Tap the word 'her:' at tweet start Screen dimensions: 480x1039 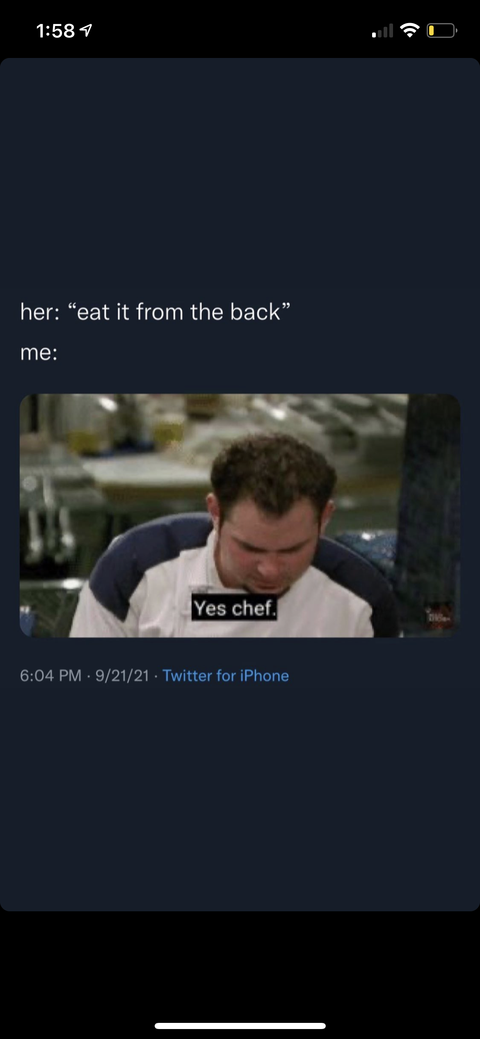coord(40,312)
